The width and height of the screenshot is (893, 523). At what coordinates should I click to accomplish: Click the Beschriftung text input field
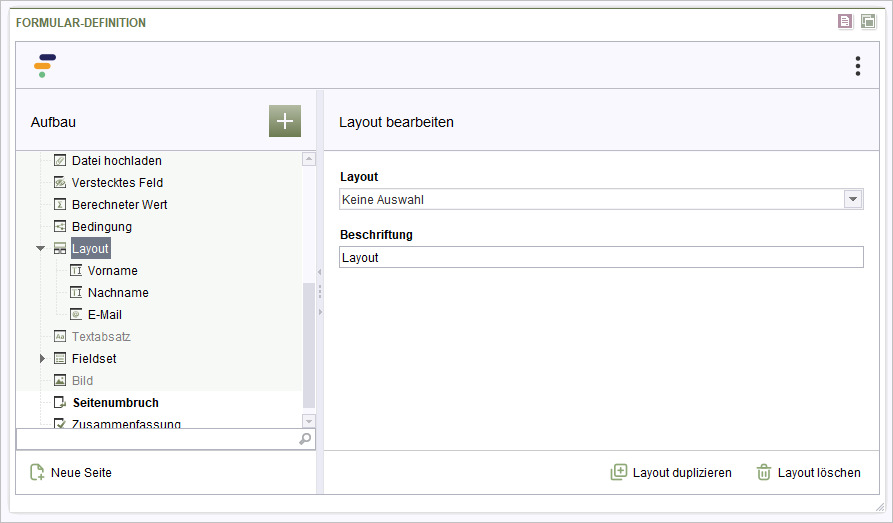601,257
